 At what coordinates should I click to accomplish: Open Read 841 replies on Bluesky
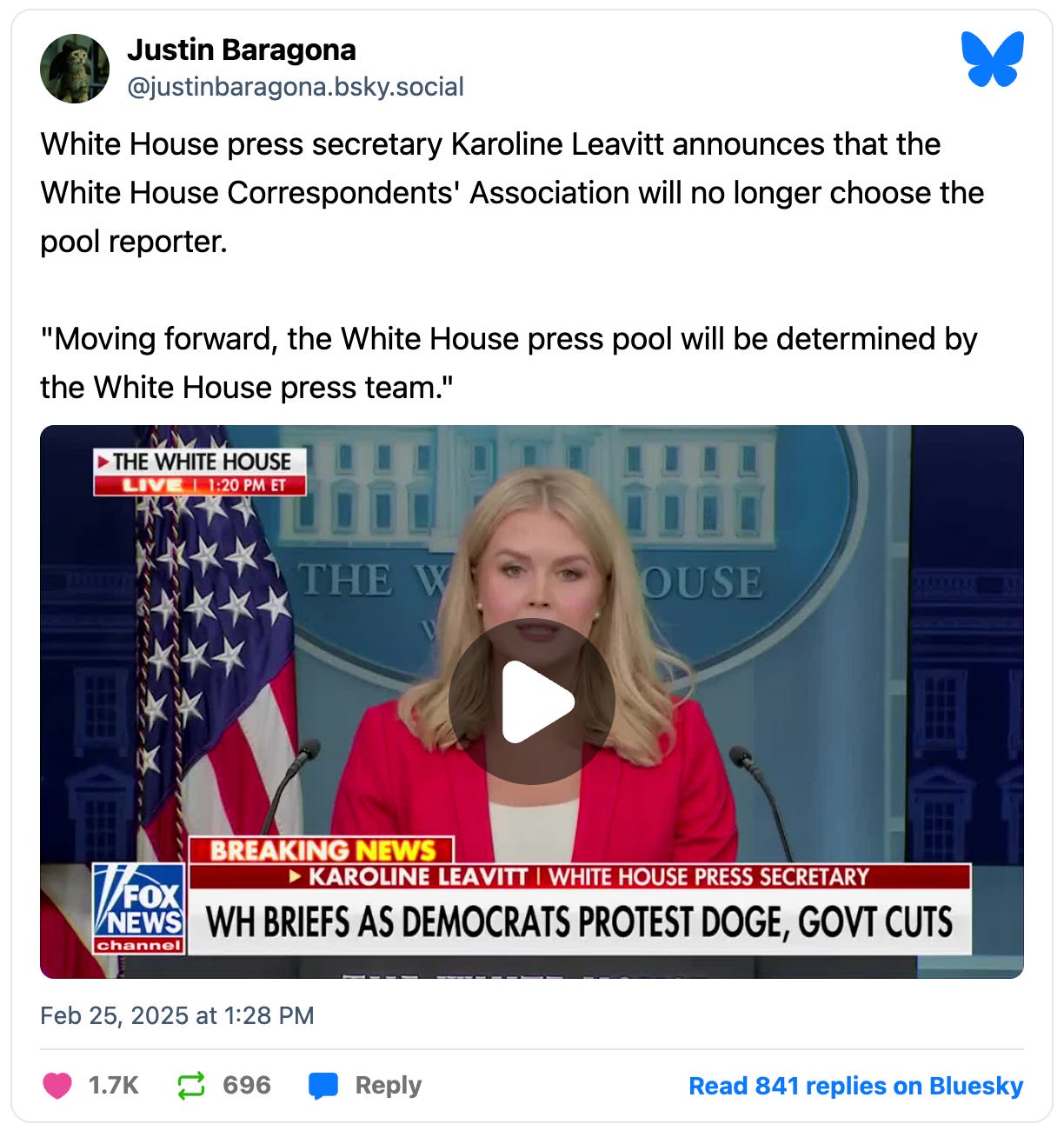click(856, 1086)
